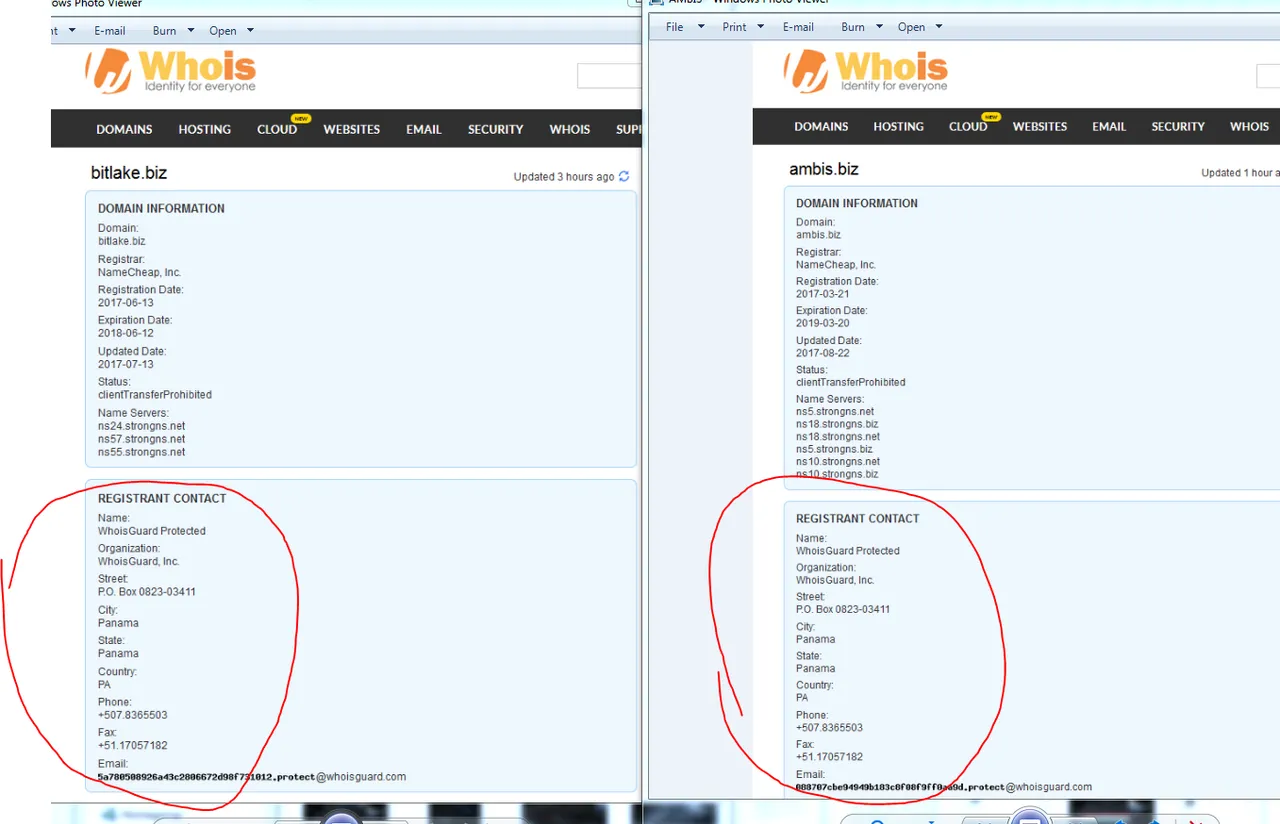Screen dimensions: 1280x824
Task: Click expiration date 2019-03-20
Action: tap(824, 323)
